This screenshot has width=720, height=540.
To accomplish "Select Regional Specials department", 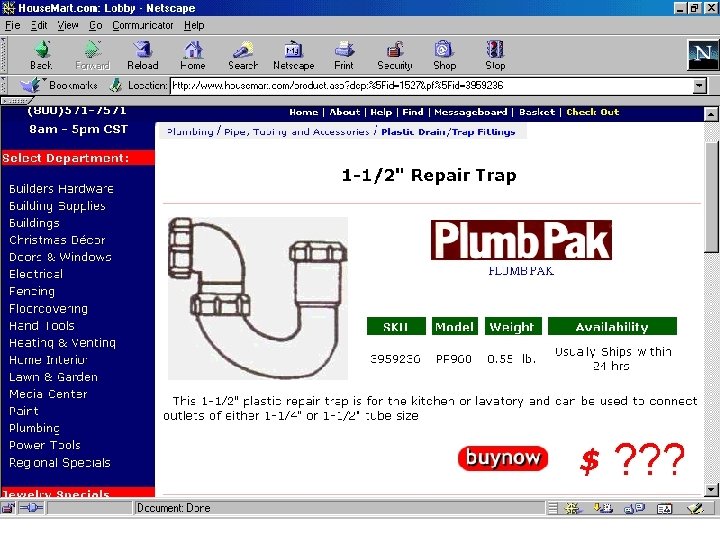I will pos(60,462).
